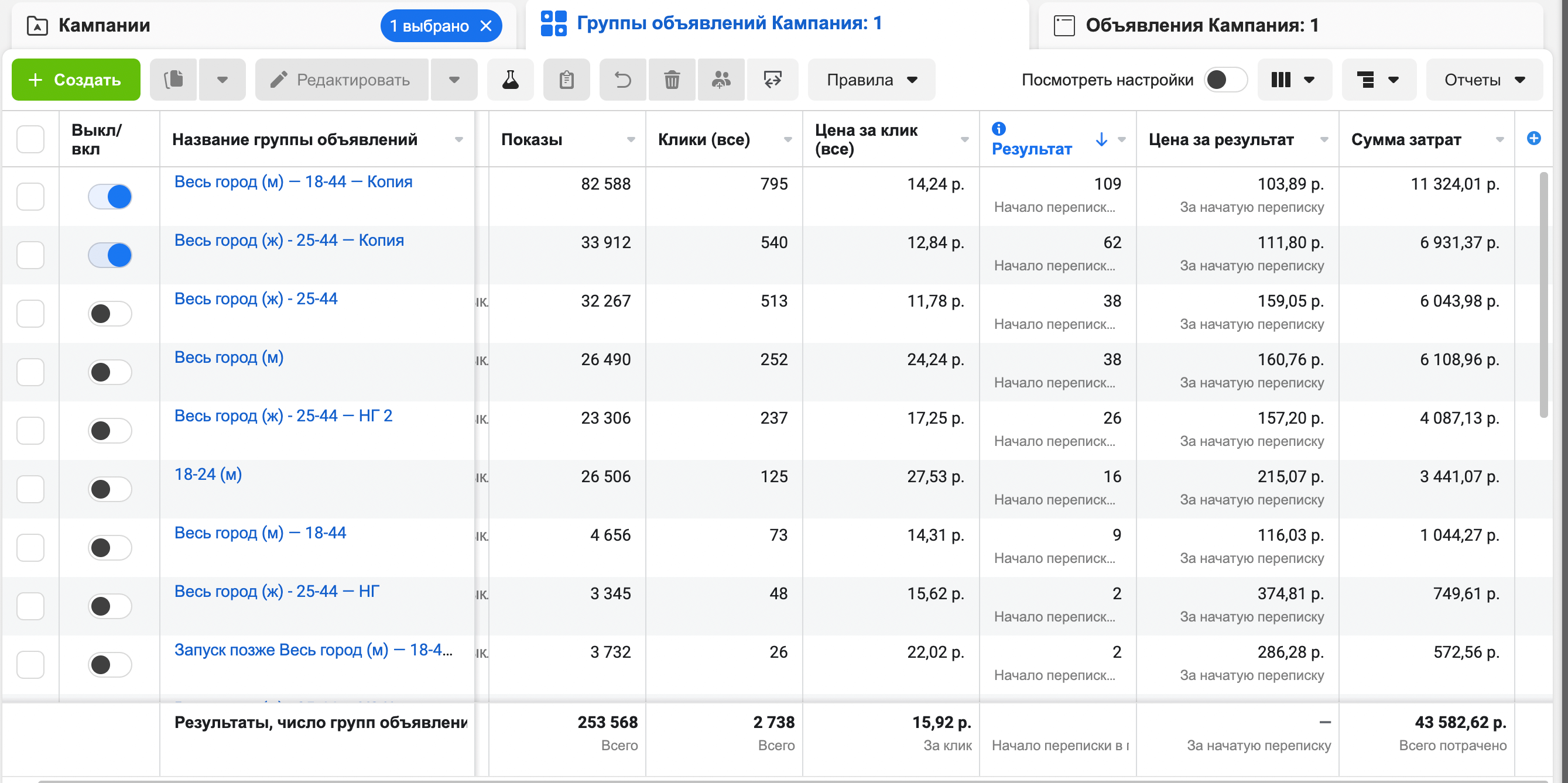This screenshot has height=783, width=1568.
Task: Enable the 'Посмотреть настройки' switch
Action: pos(1225,80)
